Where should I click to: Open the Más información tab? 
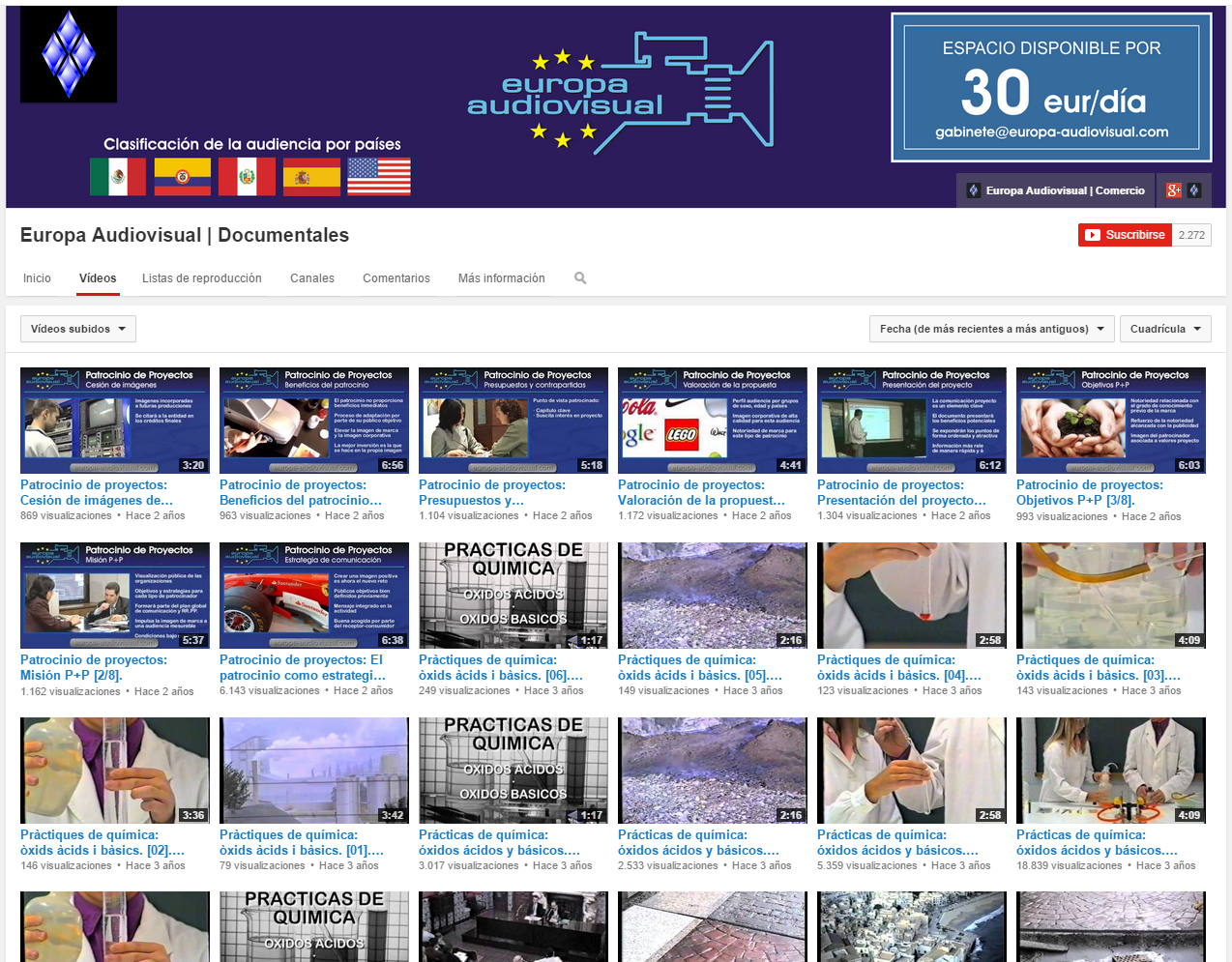coord(502,278)
